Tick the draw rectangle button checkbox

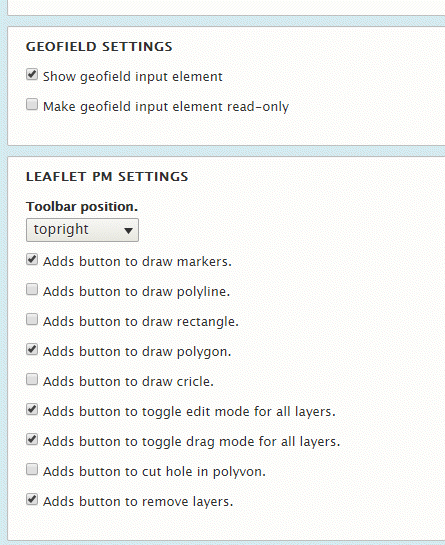click(32, 319)
